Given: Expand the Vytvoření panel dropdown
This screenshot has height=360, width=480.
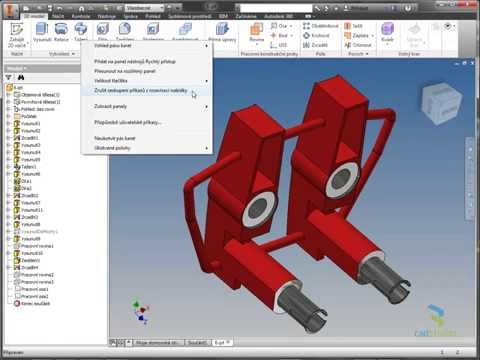Looking at the screenshot, I should pos(62,54).
